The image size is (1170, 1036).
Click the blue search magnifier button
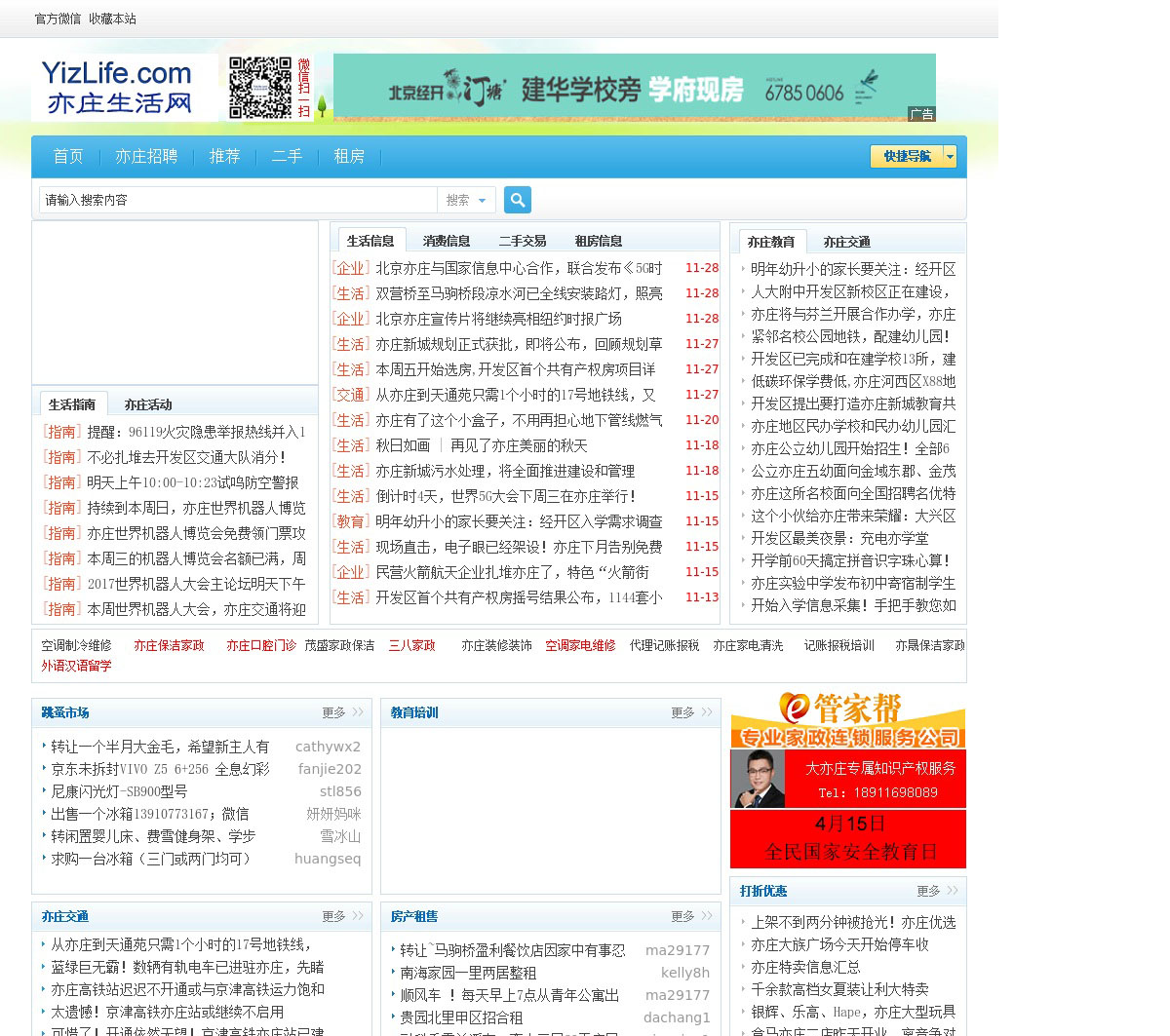(518, 200)
